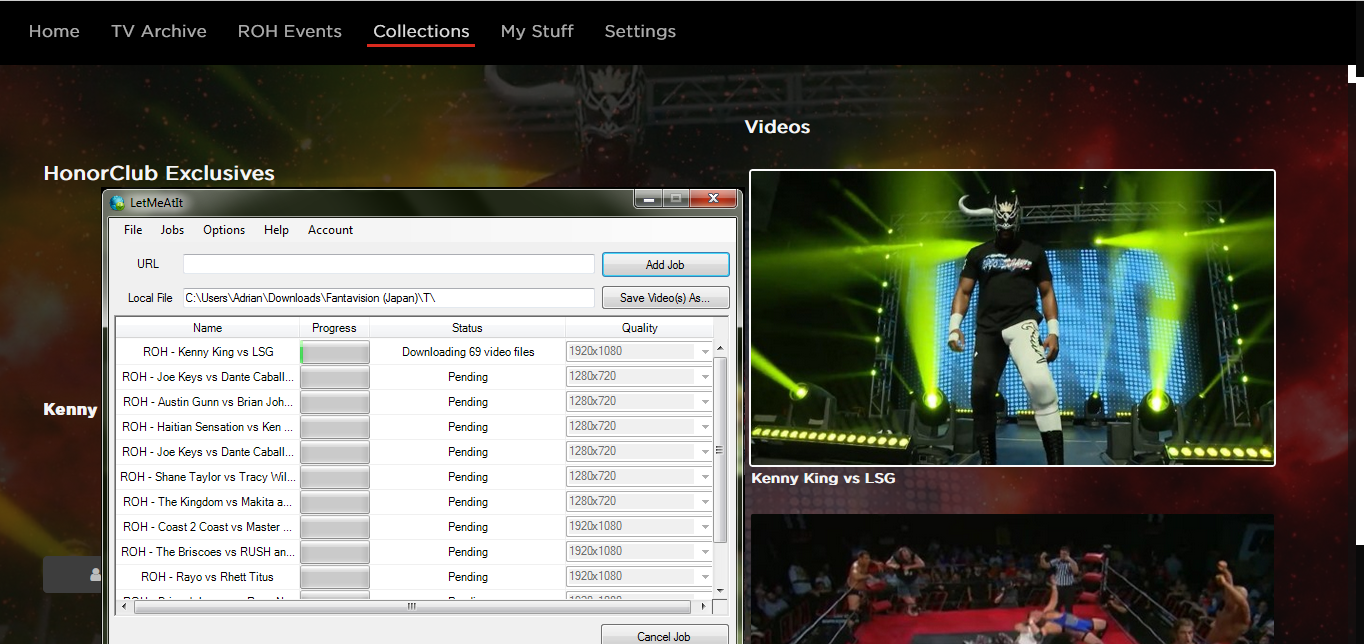Click the job list scroll-left arrow
The image size is (1364, 644).
tap(125, 607)
